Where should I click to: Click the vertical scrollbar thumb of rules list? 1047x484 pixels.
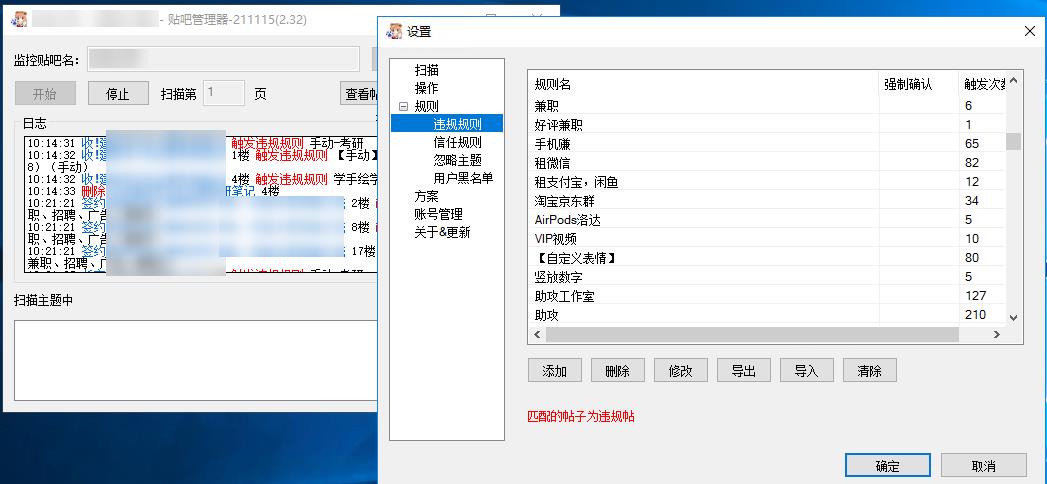1014,142
